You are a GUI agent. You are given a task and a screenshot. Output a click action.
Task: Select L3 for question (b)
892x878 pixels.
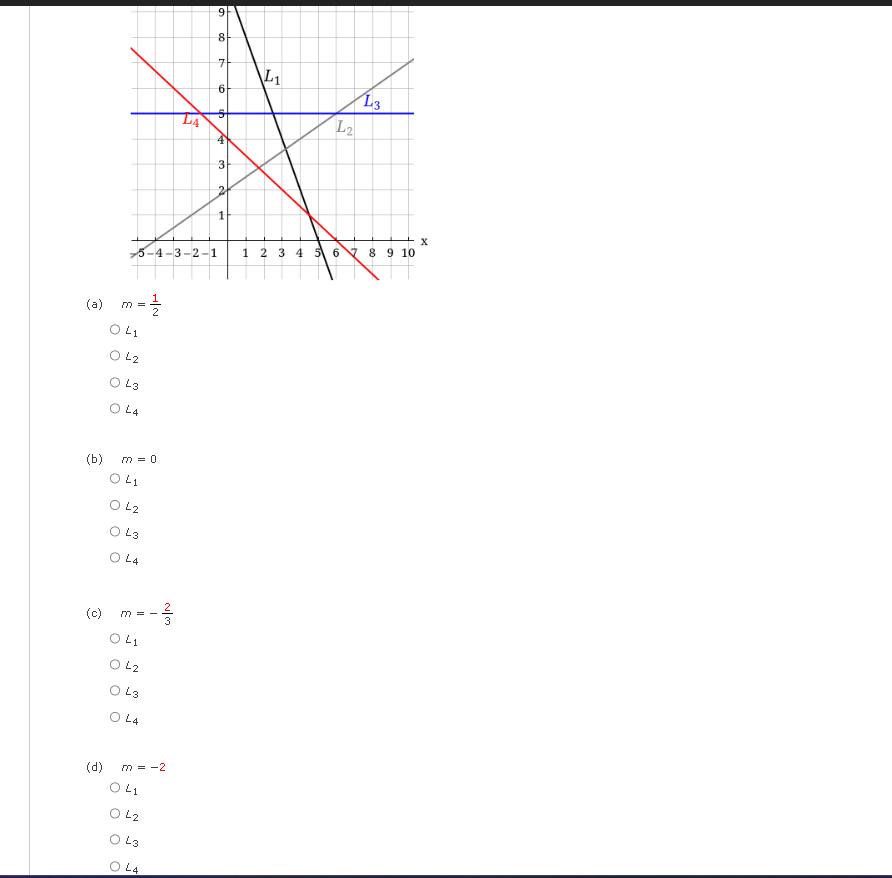coord(116,532)
